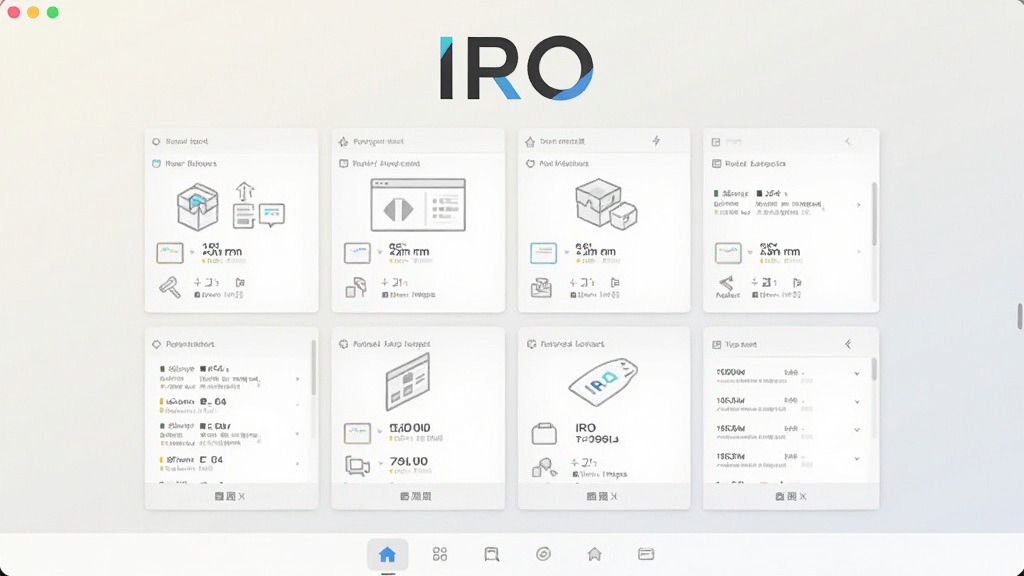This screenshot has width=1024, height=576.
Task: Expand the first row chevron in bottom-right list card
Action: [857, 374]
